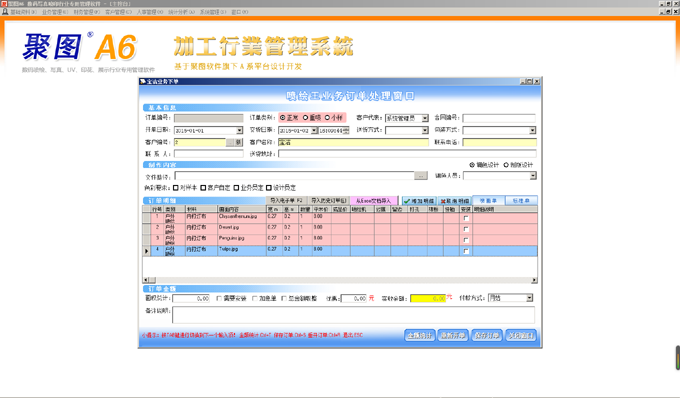Check the box in the Tulips.jpg row
Screen dimensions: 680x398
466,251
